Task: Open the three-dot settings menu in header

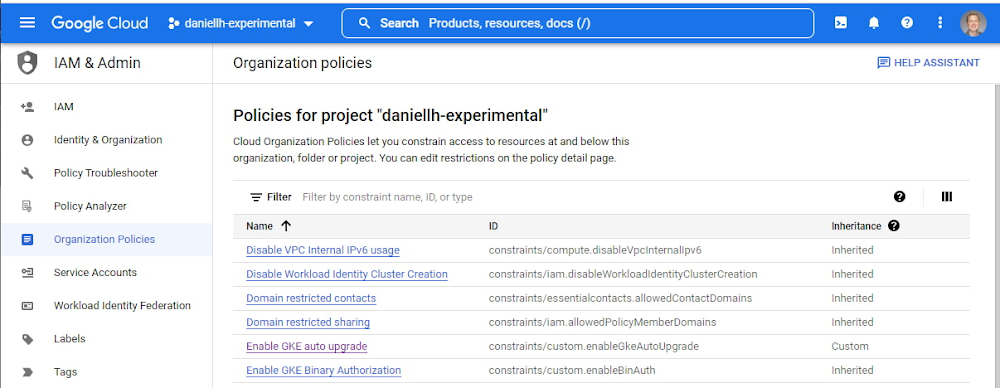Action: pos(939,23)
